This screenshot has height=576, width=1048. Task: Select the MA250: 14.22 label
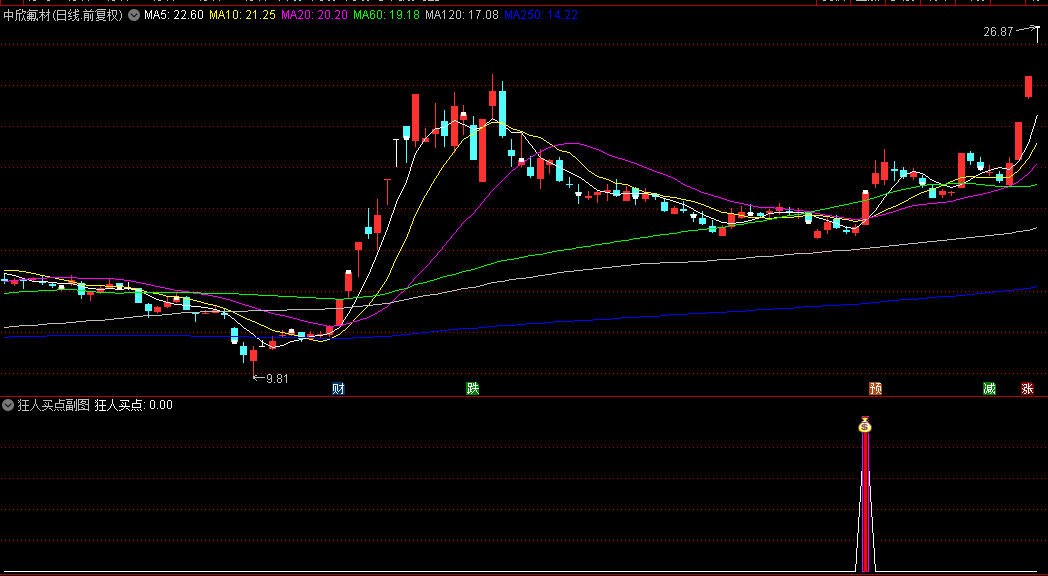coord(541,15)
